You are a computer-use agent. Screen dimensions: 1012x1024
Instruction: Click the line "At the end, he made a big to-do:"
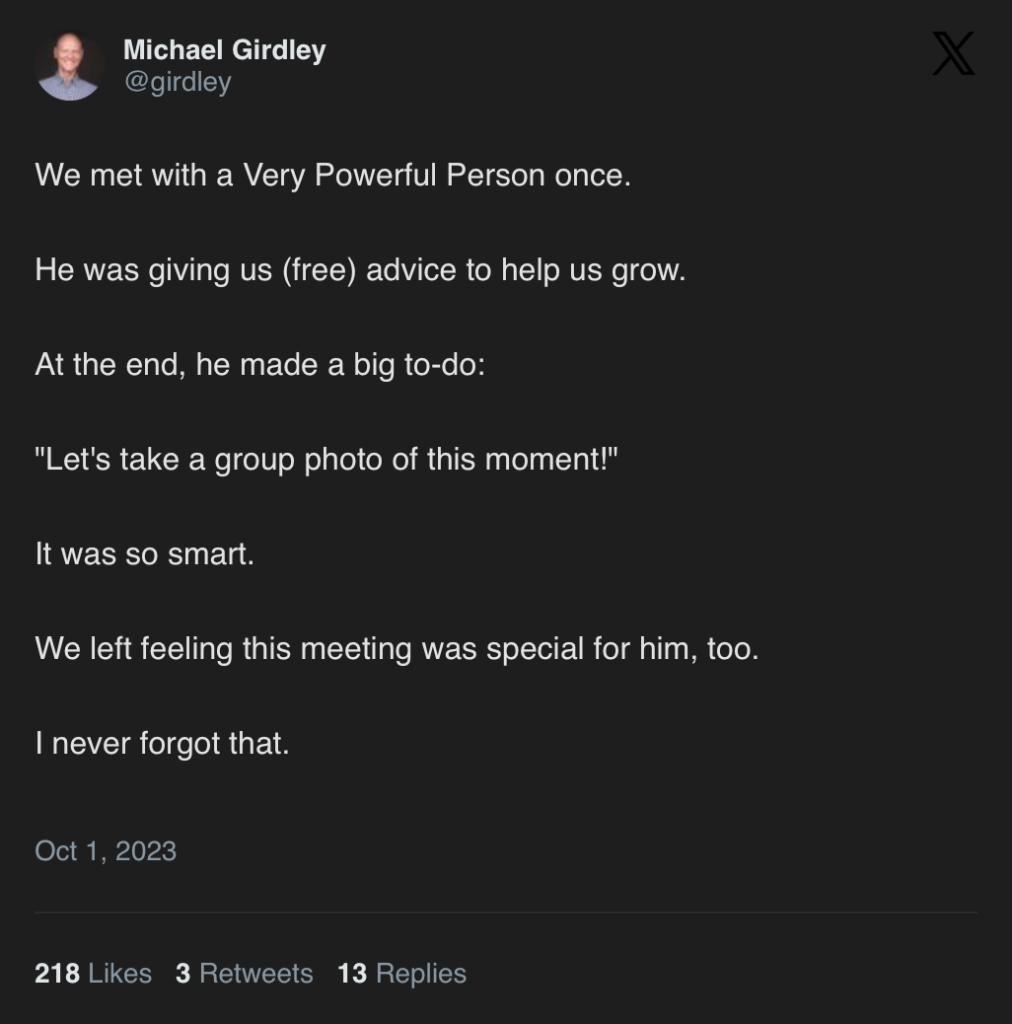pos(259,364)
